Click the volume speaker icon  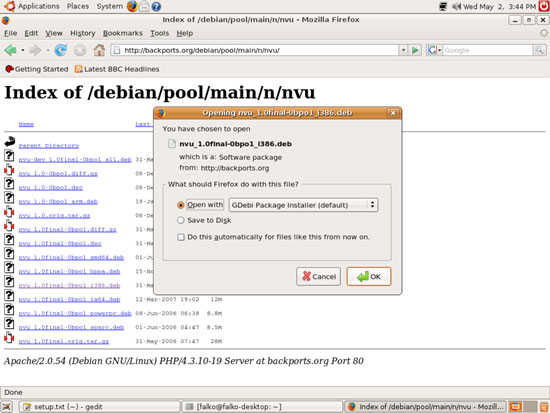click(x=456, y=6)
